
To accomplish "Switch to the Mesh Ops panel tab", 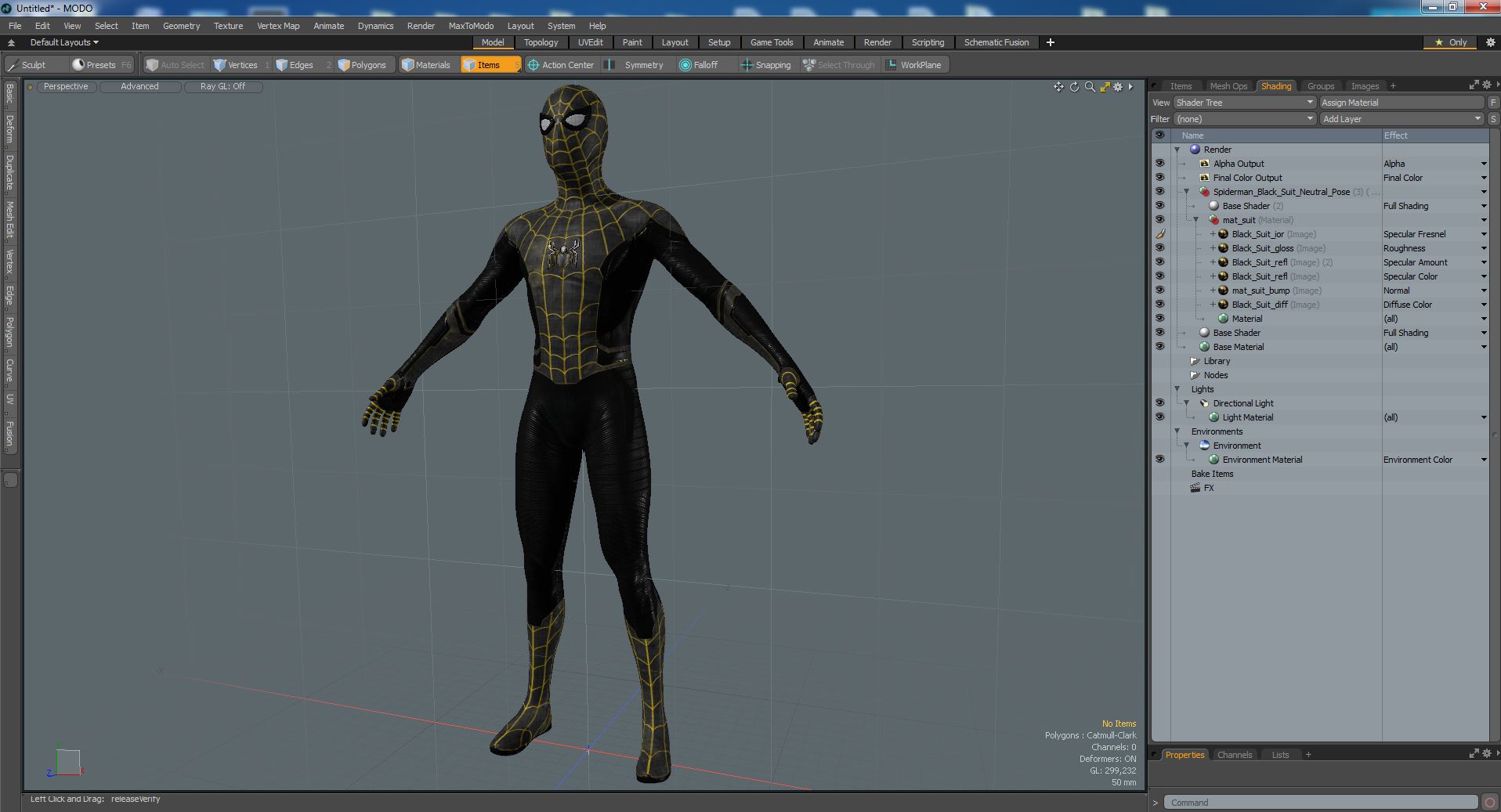I will pyautogui.click(x=1228, y=86).
